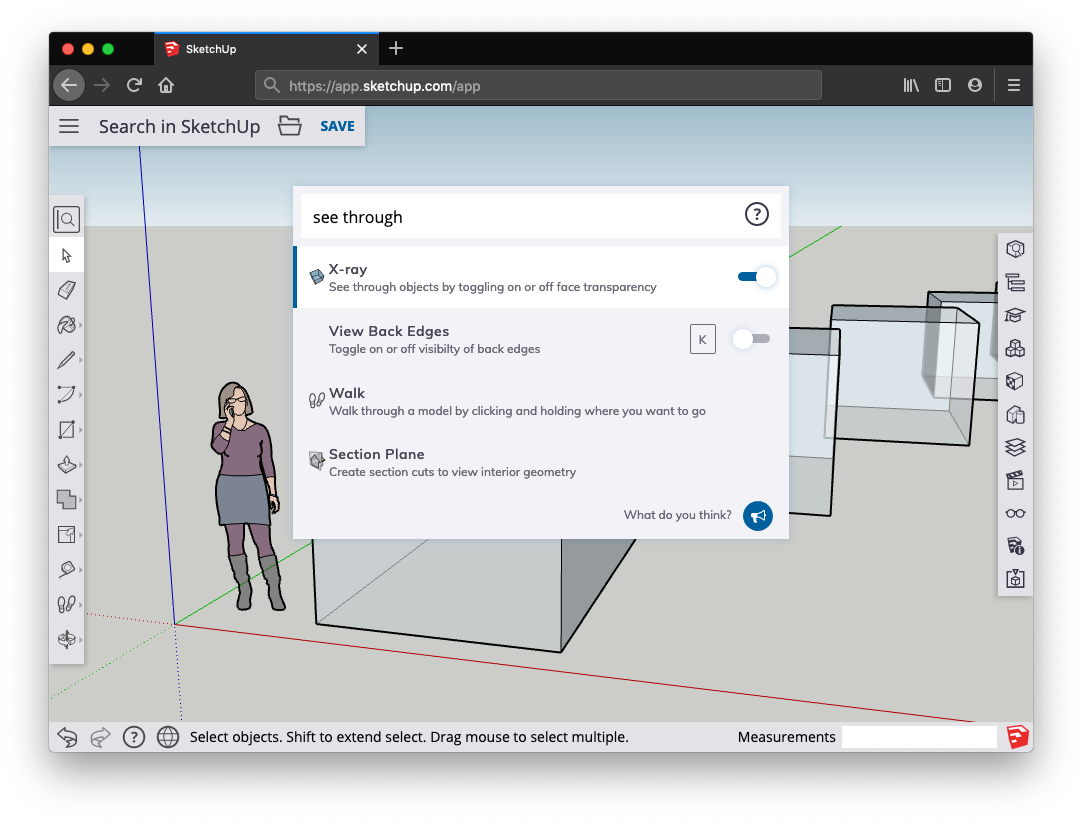Select the Orbit tool

(67, 639)
